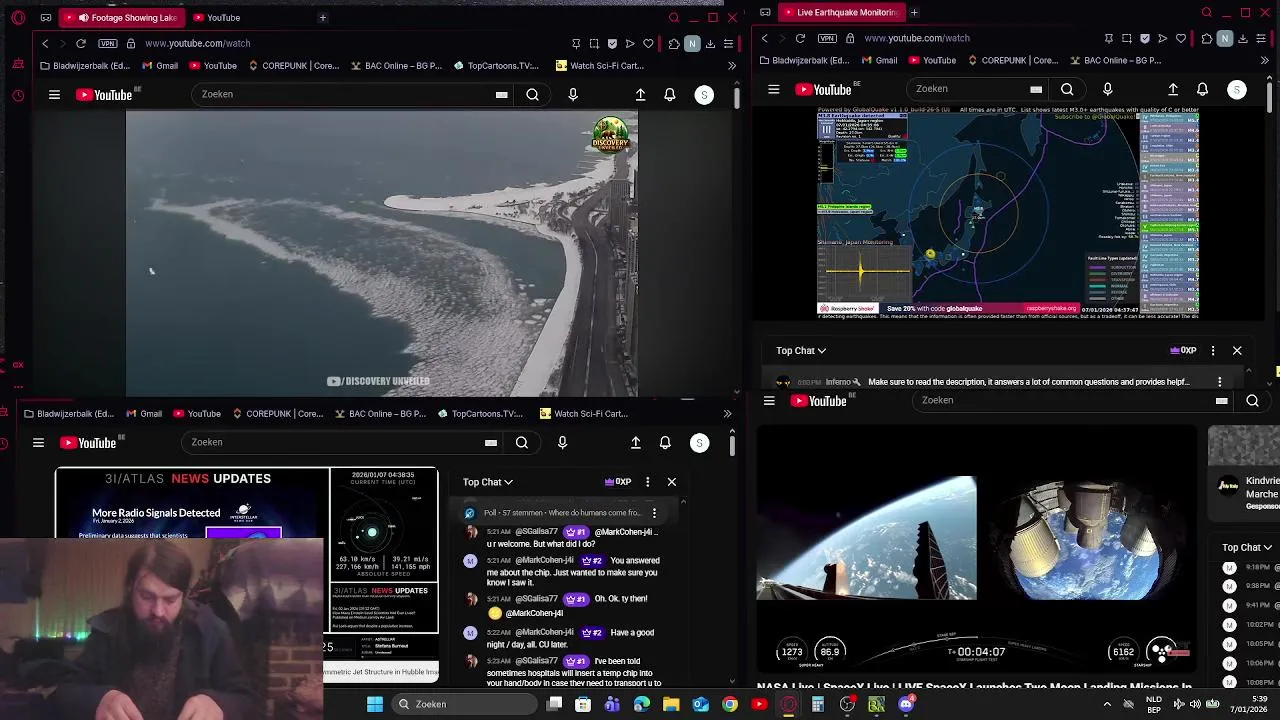Reload page in top-left browser window
The width and height of the screenshot is (1280, 720).
(81, 43)
